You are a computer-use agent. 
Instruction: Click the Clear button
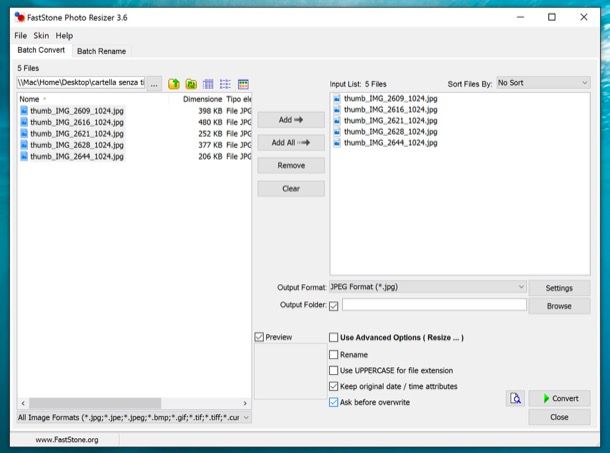point(291,189)
